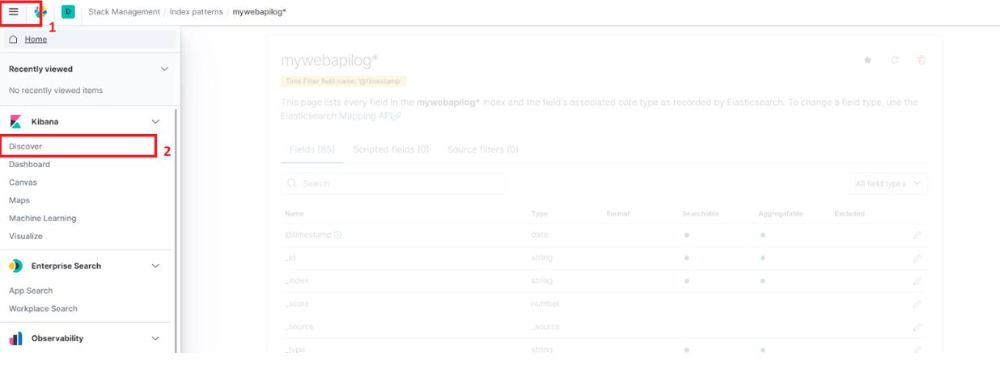The width and height of the screenshot is (1000, 390).
Task: Sort by the Type column header
Action: coord(540,213)
